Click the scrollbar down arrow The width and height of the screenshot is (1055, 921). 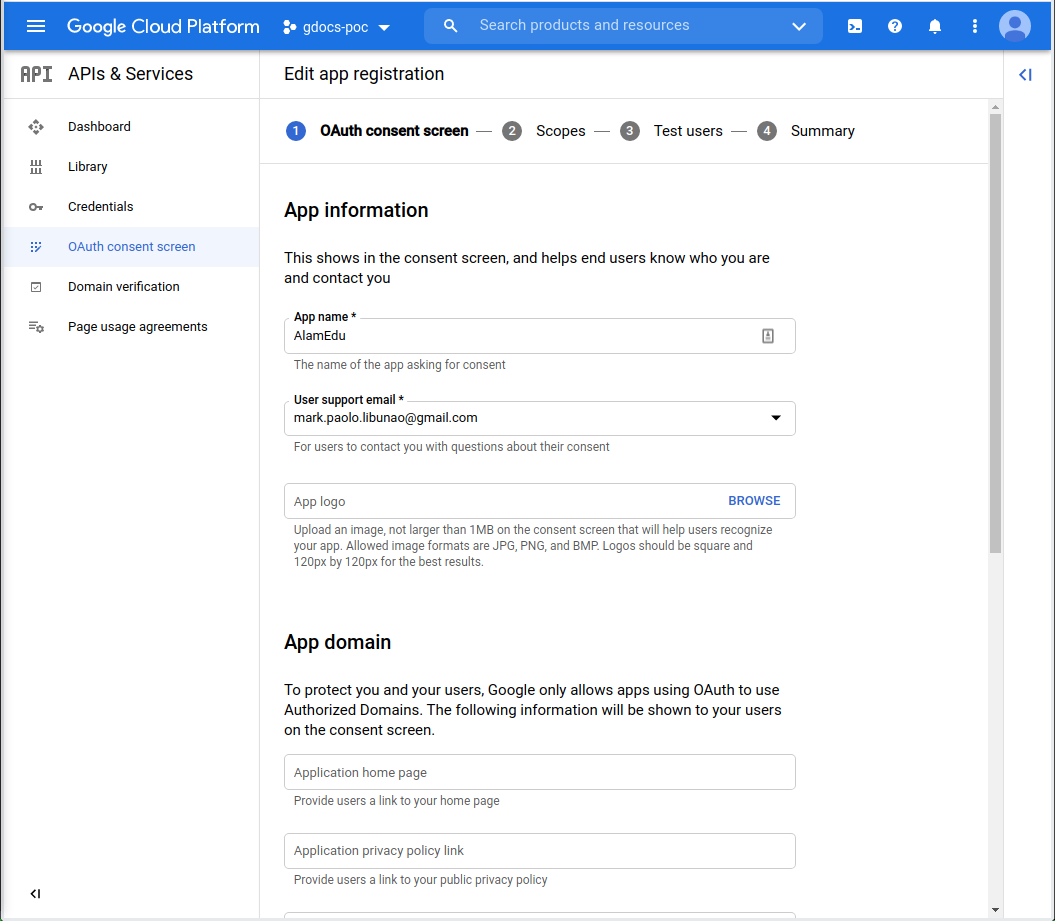tap(995, 910)
